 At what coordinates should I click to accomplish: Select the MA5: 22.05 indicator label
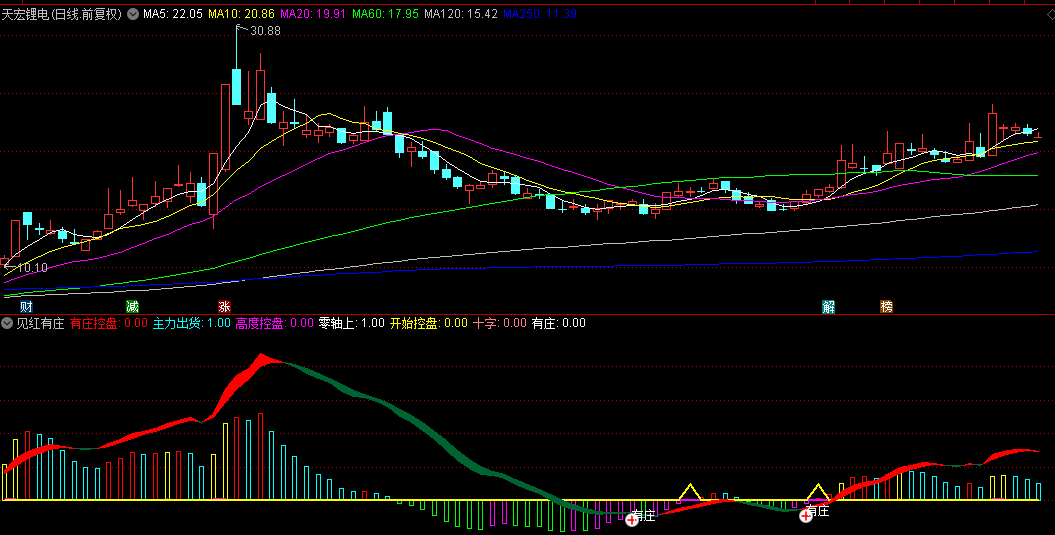[x=172, y=13]
